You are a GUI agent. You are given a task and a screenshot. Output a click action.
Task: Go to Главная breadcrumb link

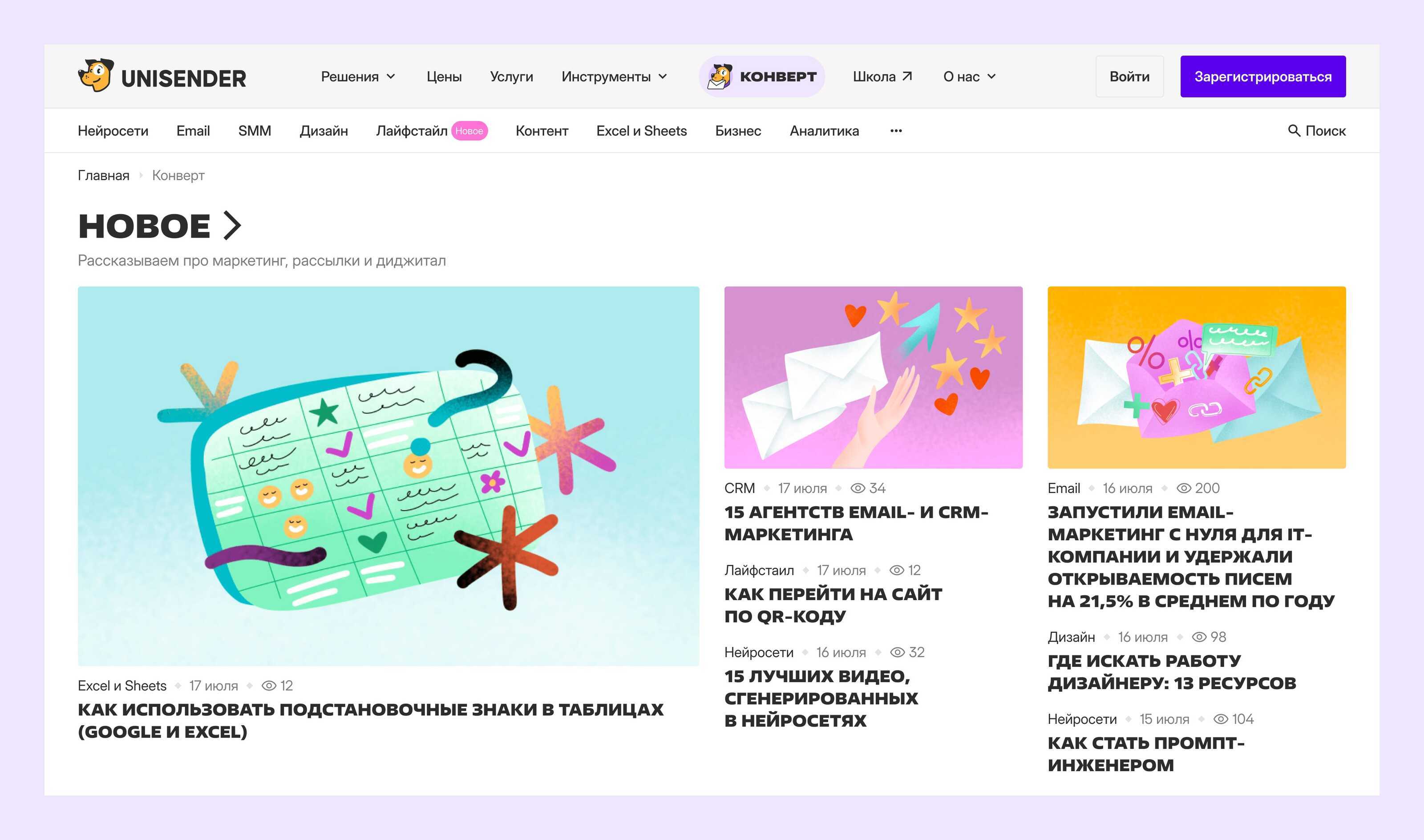tap(103, 175)
